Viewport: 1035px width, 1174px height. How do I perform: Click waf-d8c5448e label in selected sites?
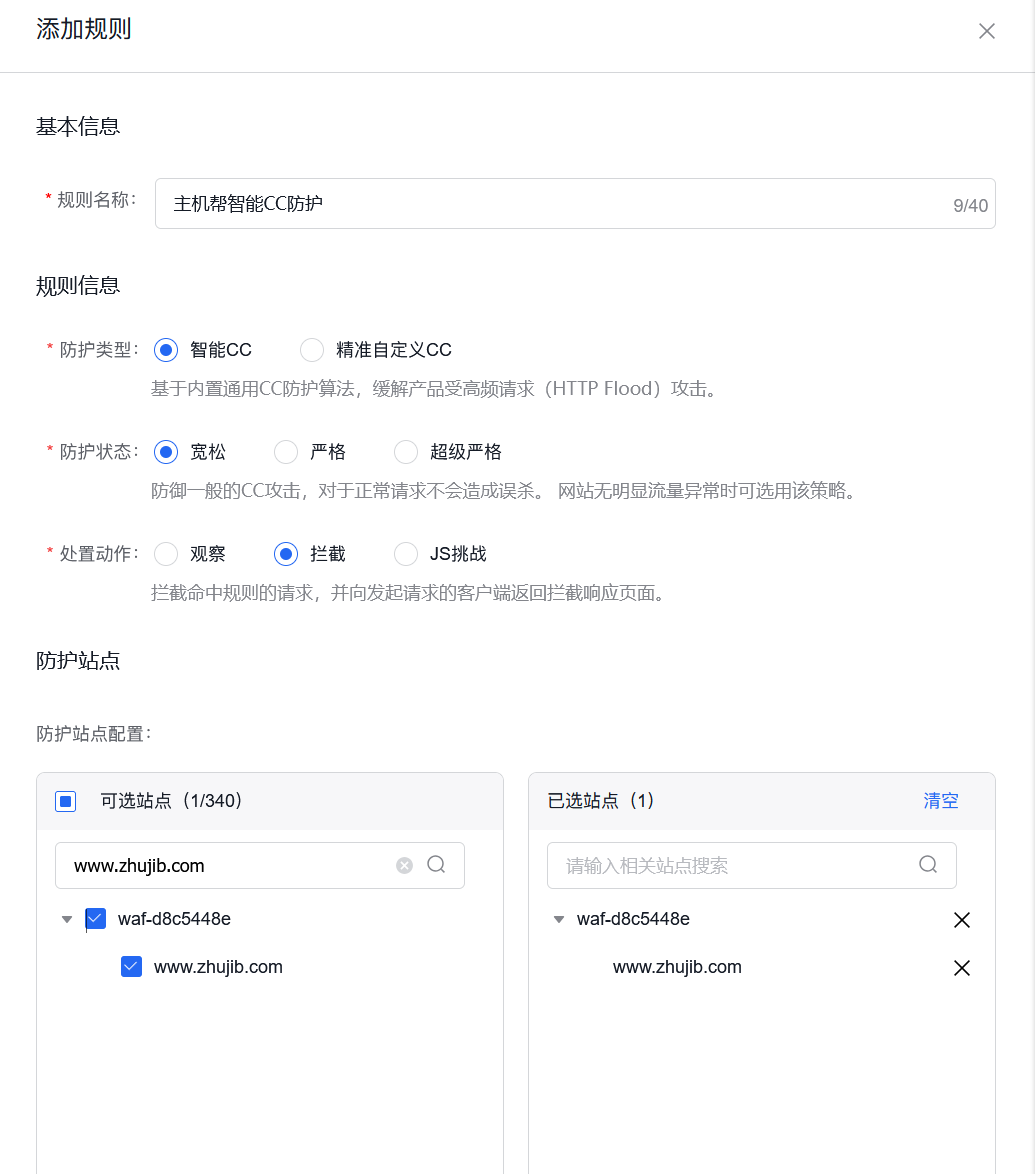click(x=633, y=919)
